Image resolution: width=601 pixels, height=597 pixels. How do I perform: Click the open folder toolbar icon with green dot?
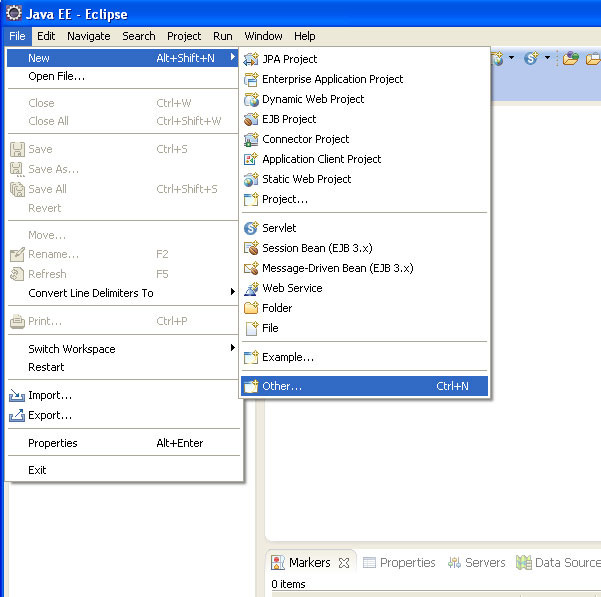point(570,58)
